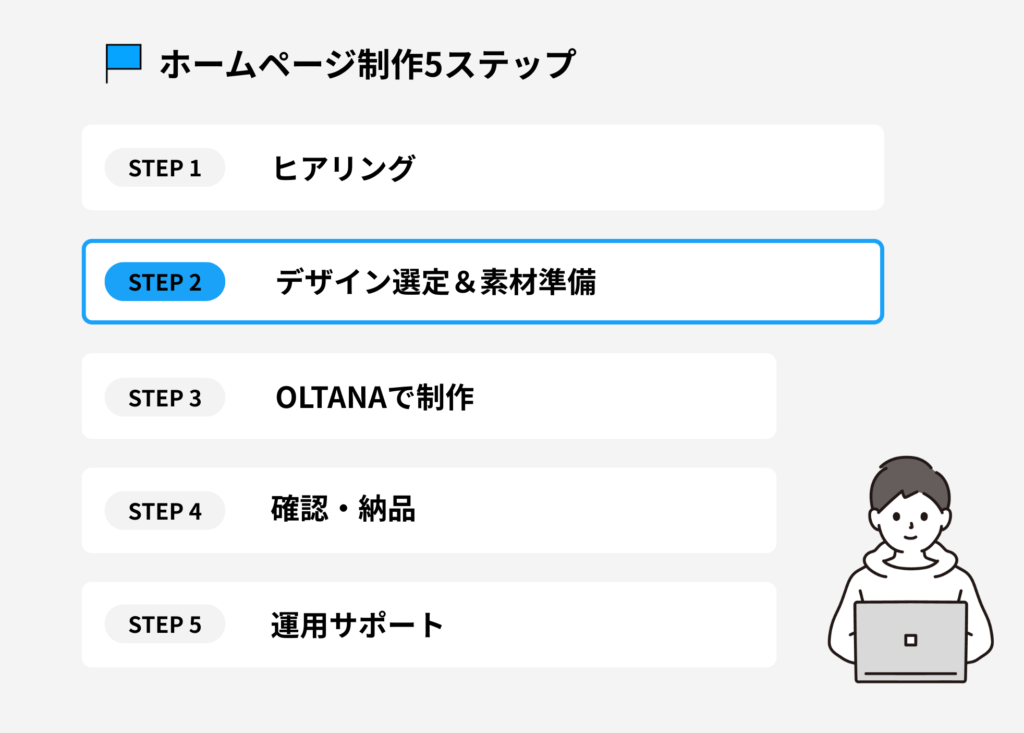
Task: Select the 確認・納品 step label
Action: point(343,510)
